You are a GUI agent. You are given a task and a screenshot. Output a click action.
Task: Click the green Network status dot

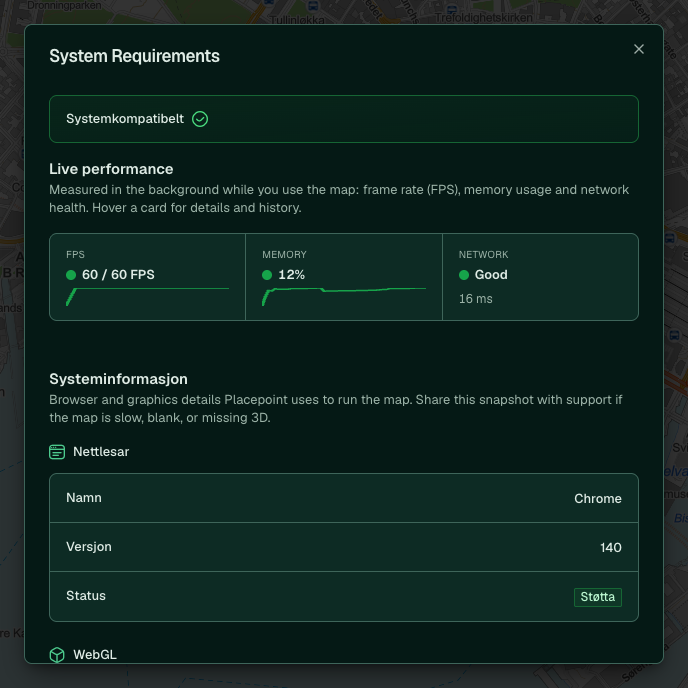464,275
